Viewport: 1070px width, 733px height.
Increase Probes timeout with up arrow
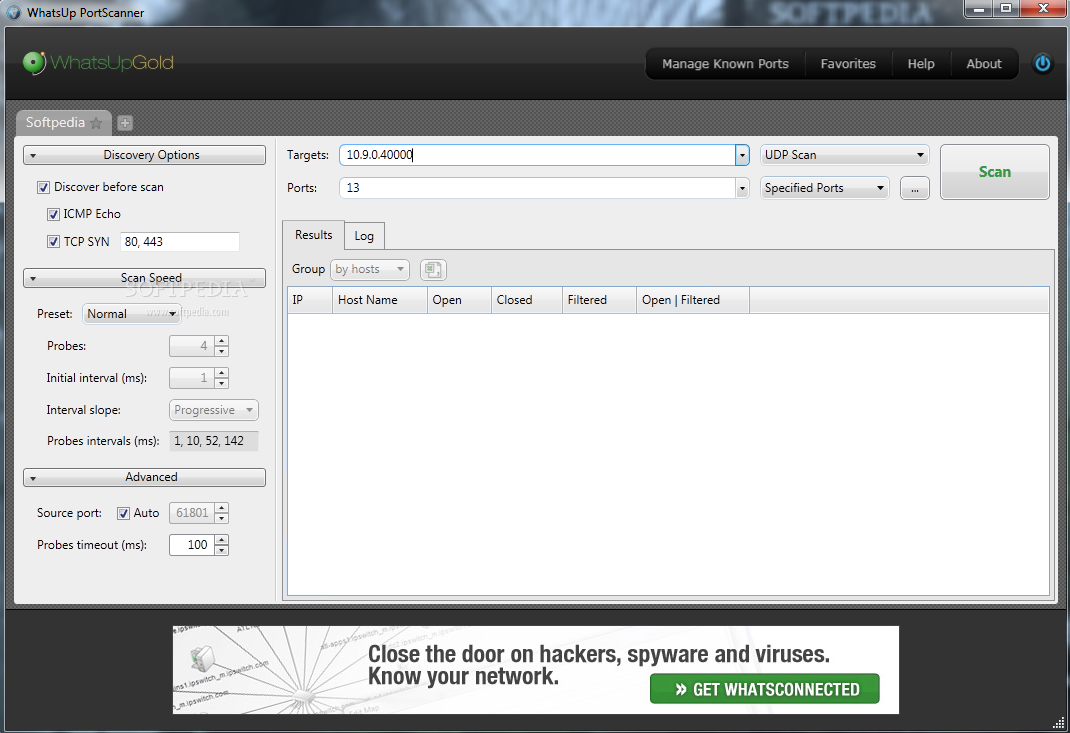click(221, 540)
